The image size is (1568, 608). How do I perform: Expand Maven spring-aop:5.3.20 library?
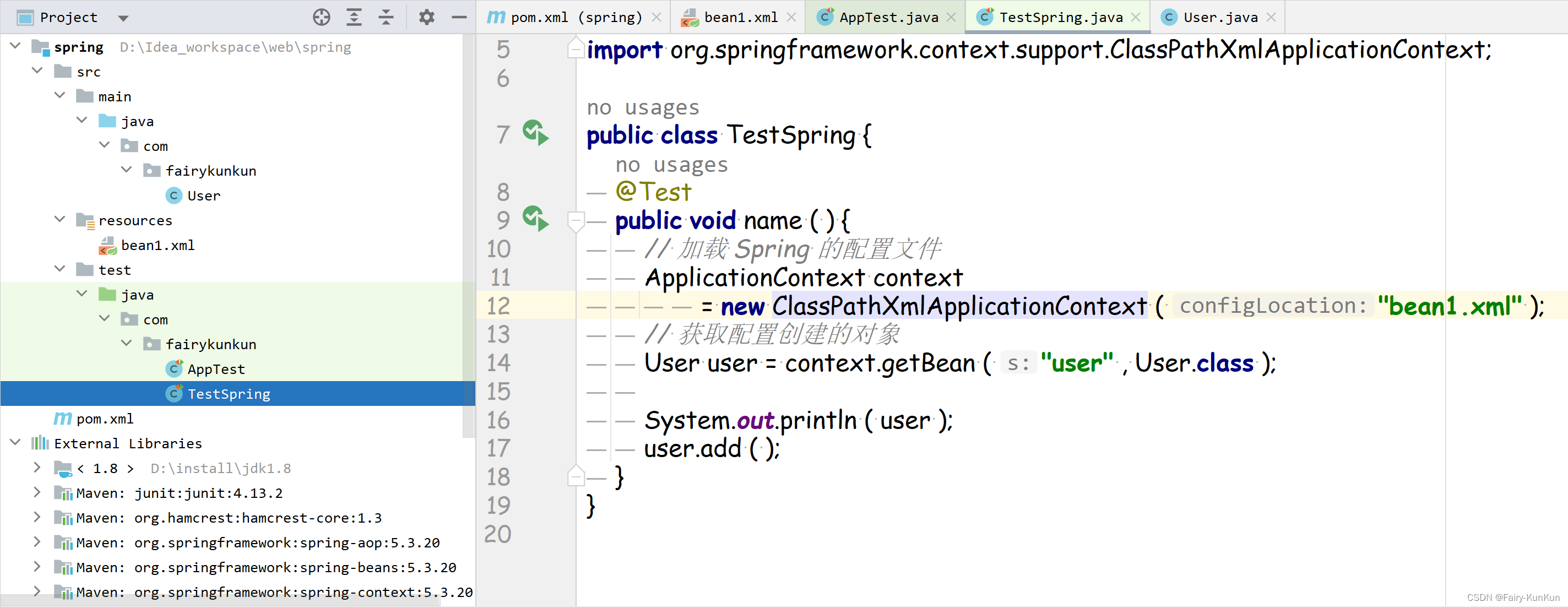(38, 542)
